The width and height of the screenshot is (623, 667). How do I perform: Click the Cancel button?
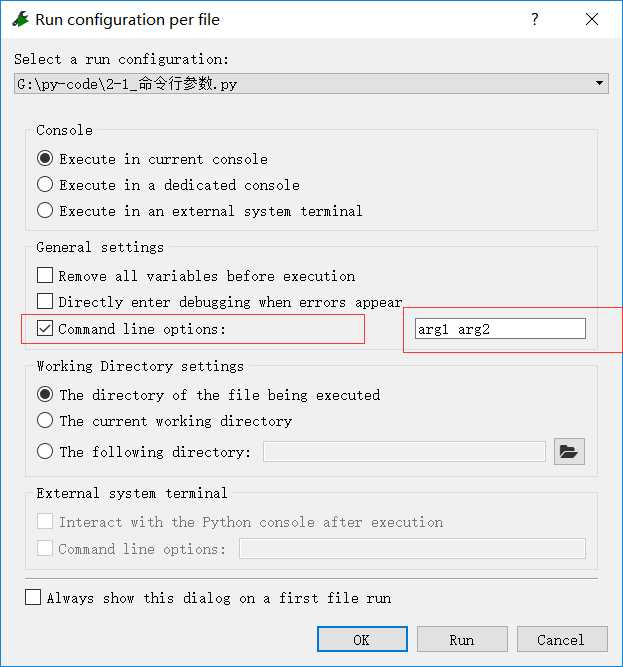tap(562, 639)
